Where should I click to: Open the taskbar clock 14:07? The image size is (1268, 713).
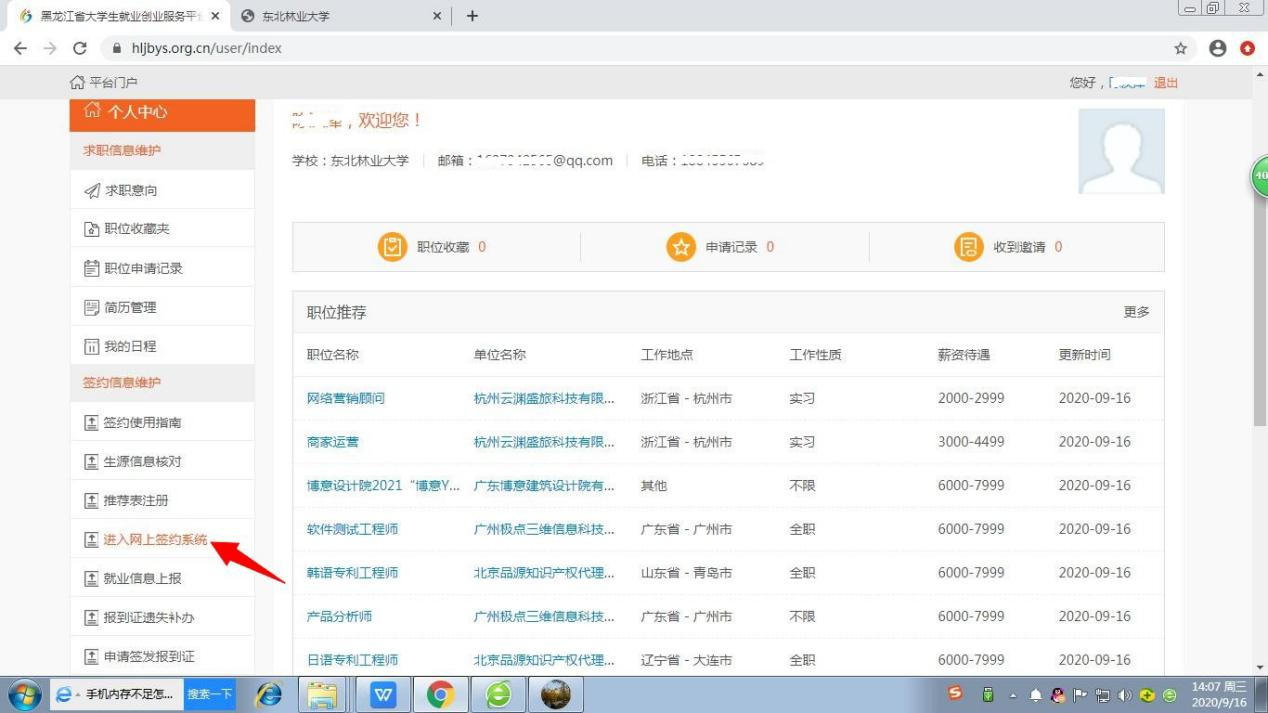point(1220,694)
